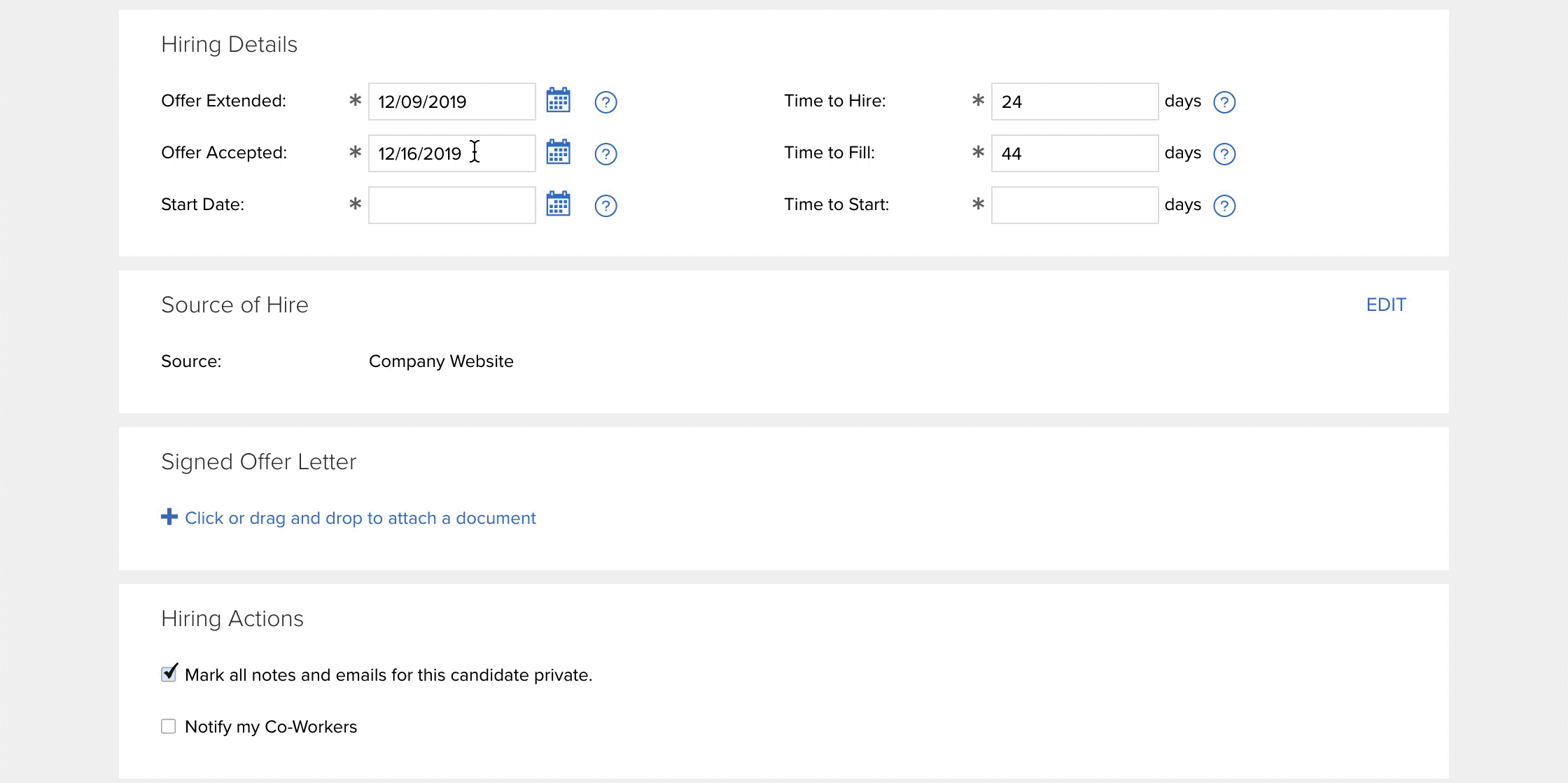Click the Signed Offer Letter heading
Image resolution: width=1568 pixels, height=783 pixels.
(x=258, y=462)
